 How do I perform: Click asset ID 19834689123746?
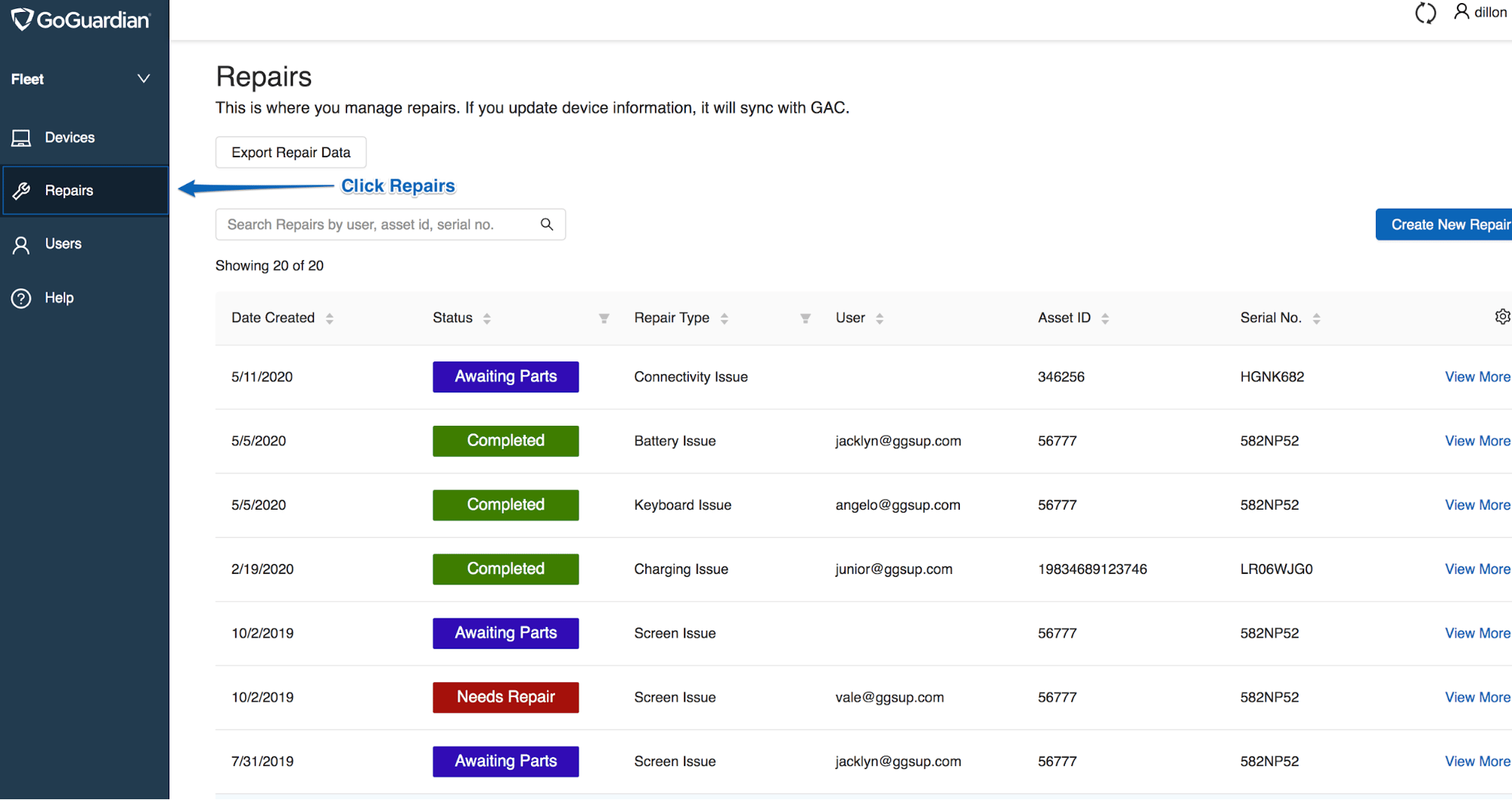click(x=1092, y=569)
